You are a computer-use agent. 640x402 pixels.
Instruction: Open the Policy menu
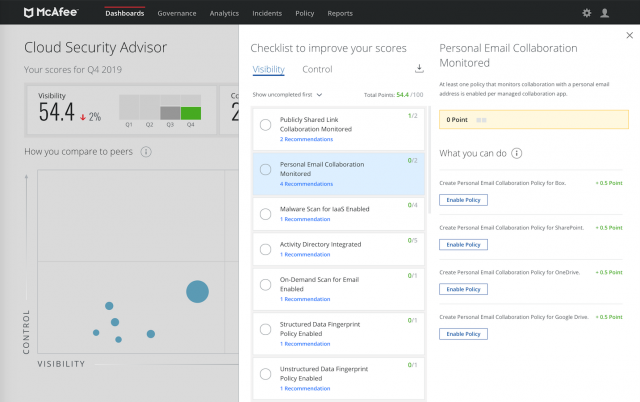pos(304,13)
